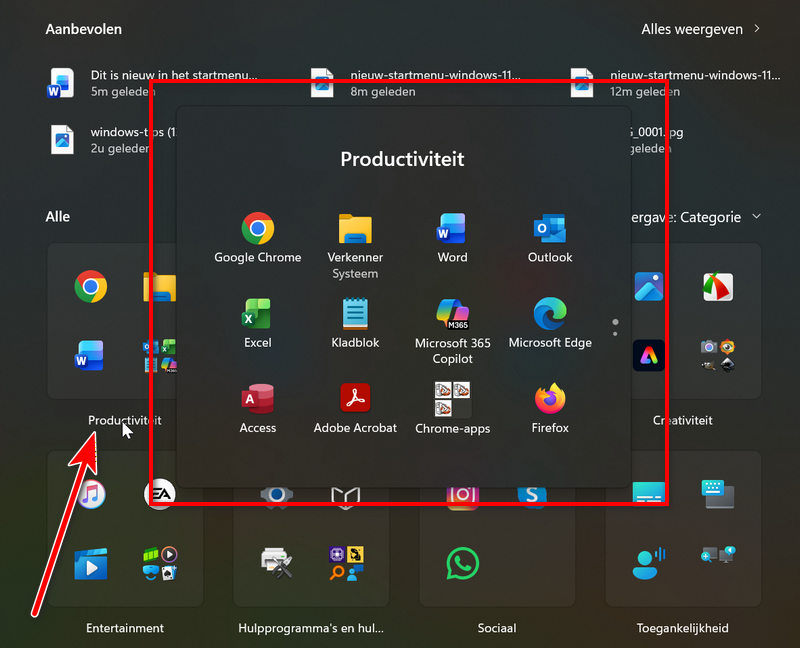Open Microsoft Edge browser

pyautogui.click(x=550, y=314)
